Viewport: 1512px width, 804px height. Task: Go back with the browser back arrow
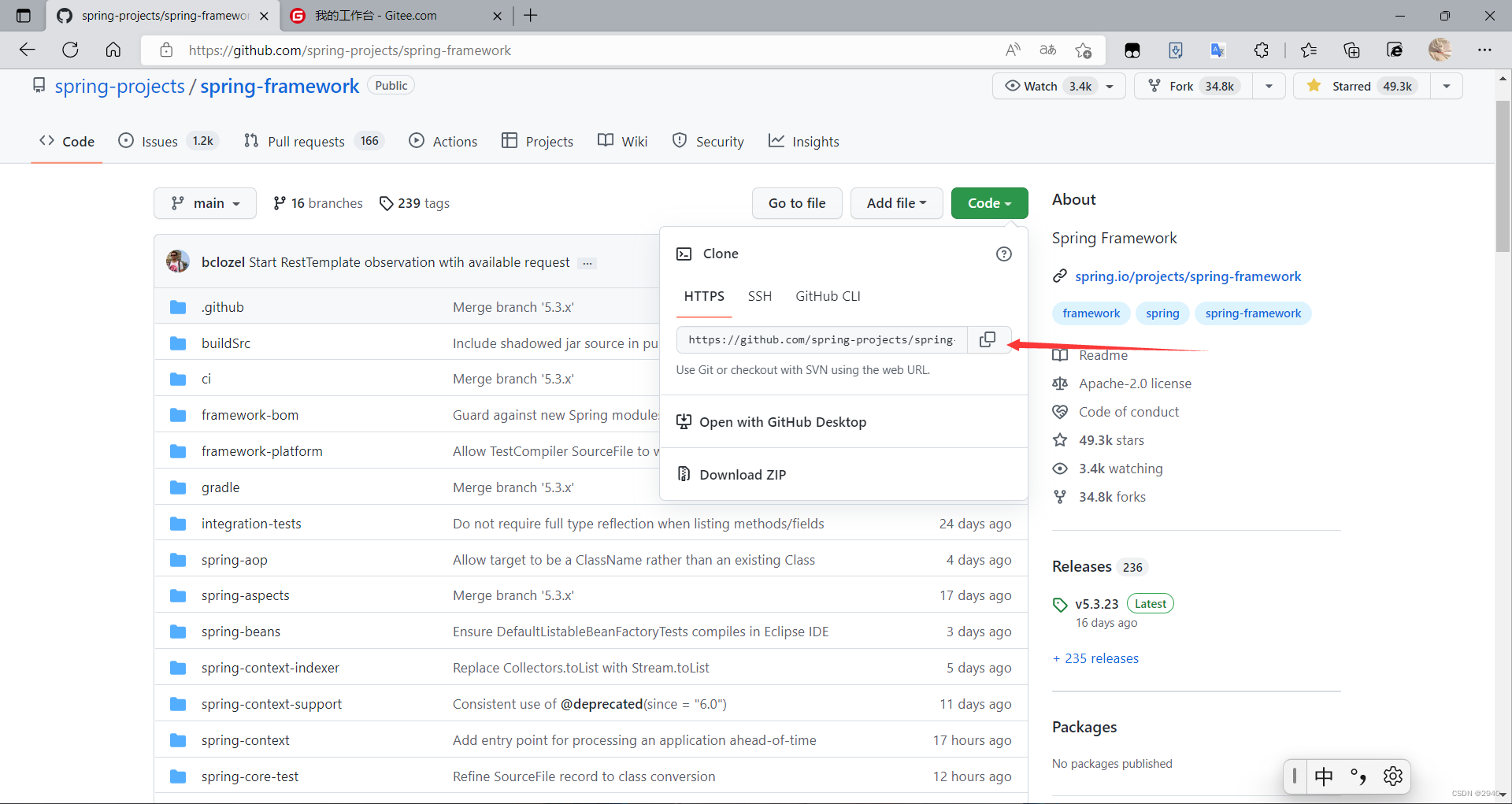pos(28,50)
